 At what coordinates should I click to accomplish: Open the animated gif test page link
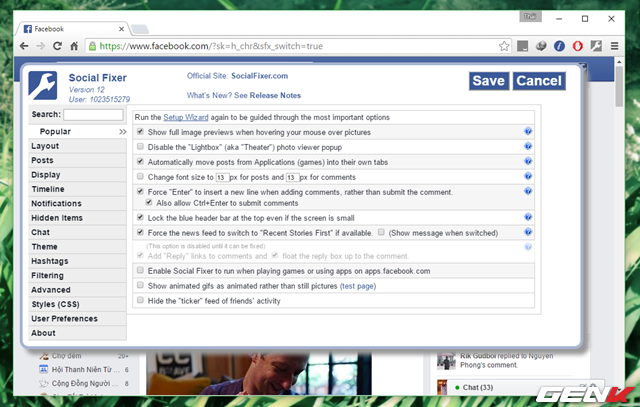(358, 286)
